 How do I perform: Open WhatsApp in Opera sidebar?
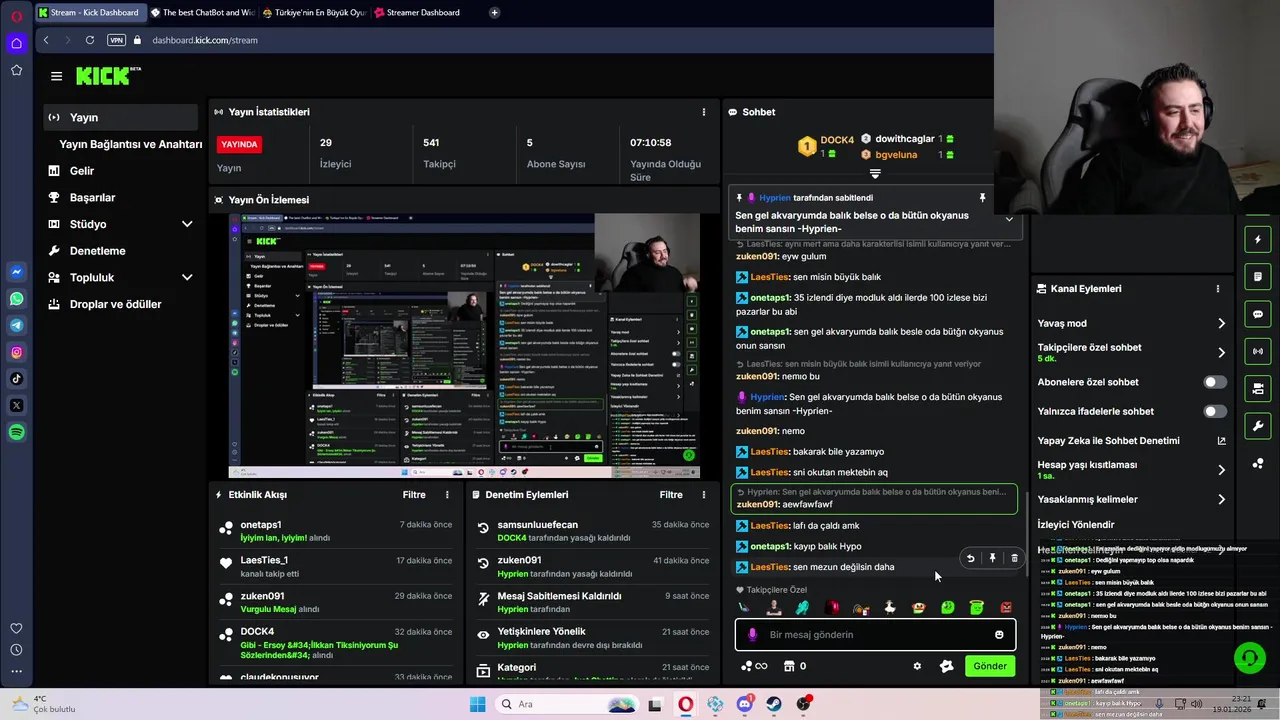pos(17,299)
